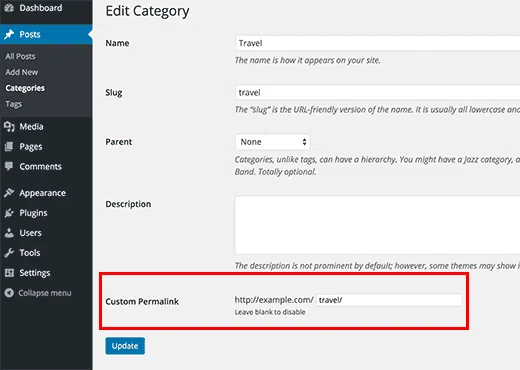Image resolution: width=520 pixels, height=370 pixels.
Task: Open the Media menu label
Action: (31, 127)
